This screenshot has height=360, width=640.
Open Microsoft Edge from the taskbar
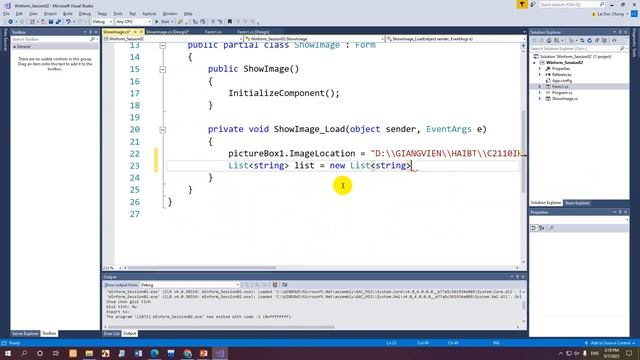(155, 353)
